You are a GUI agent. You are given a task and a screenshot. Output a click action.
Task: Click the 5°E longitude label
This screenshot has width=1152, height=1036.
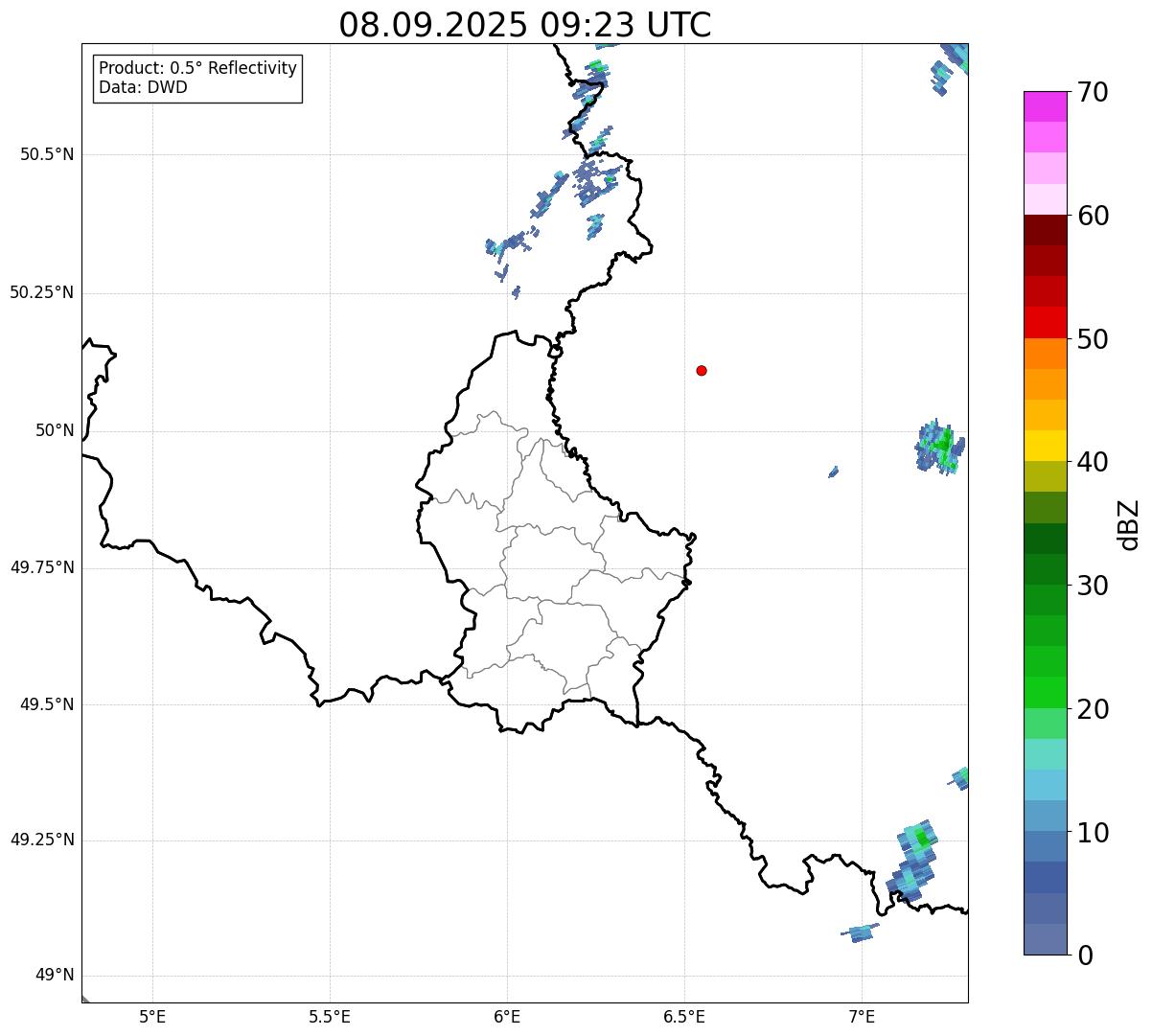(x=152, y=1017)
